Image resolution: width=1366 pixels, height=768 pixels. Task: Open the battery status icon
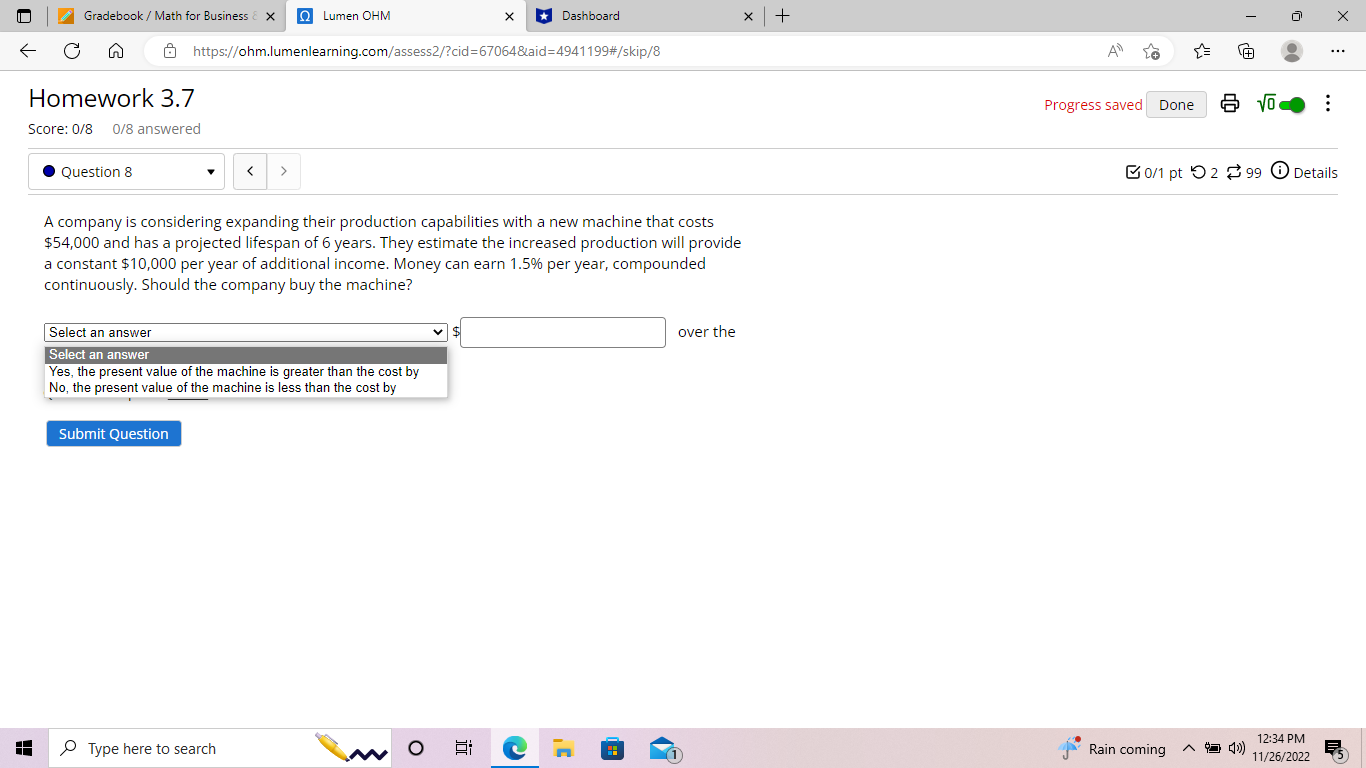[1212, 748]
